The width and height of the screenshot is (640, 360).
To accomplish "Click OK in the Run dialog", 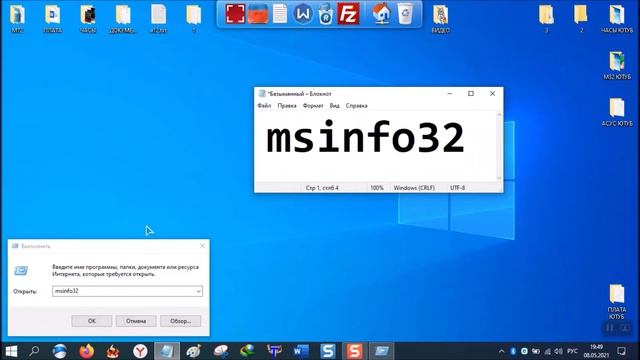I will coord(92,321).
